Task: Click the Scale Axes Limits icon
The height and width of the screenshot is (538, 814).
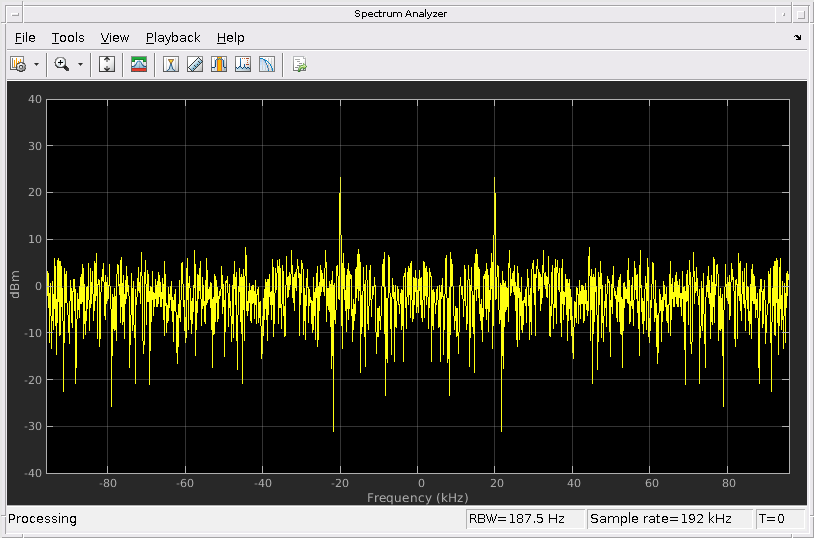Action: [x=108, y=64]
